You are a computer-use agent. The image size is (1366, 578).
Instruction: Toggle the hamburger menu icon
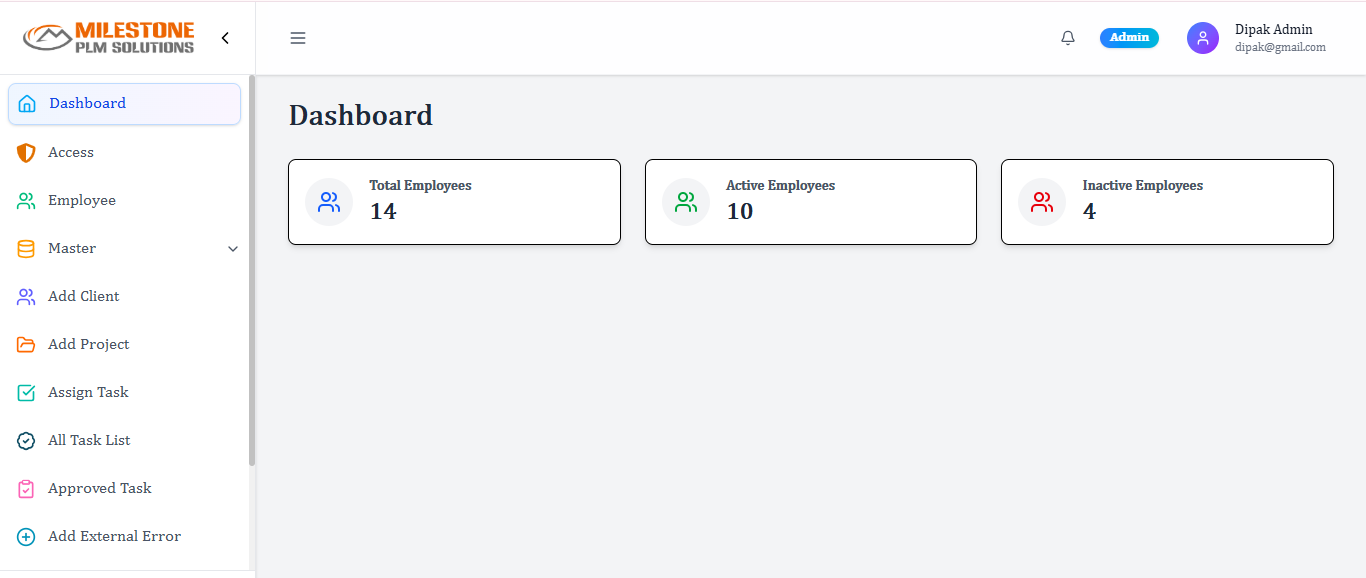click(298, 38)
